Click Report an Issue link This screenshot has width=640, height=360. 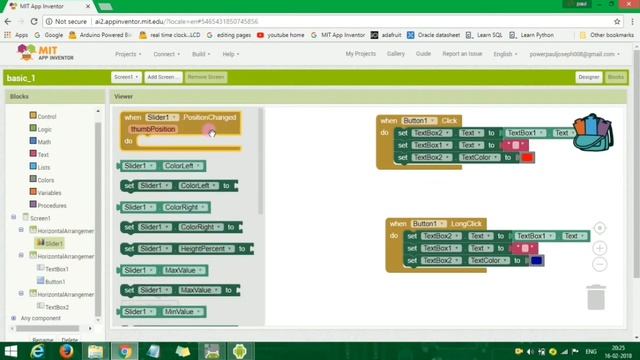462,53
